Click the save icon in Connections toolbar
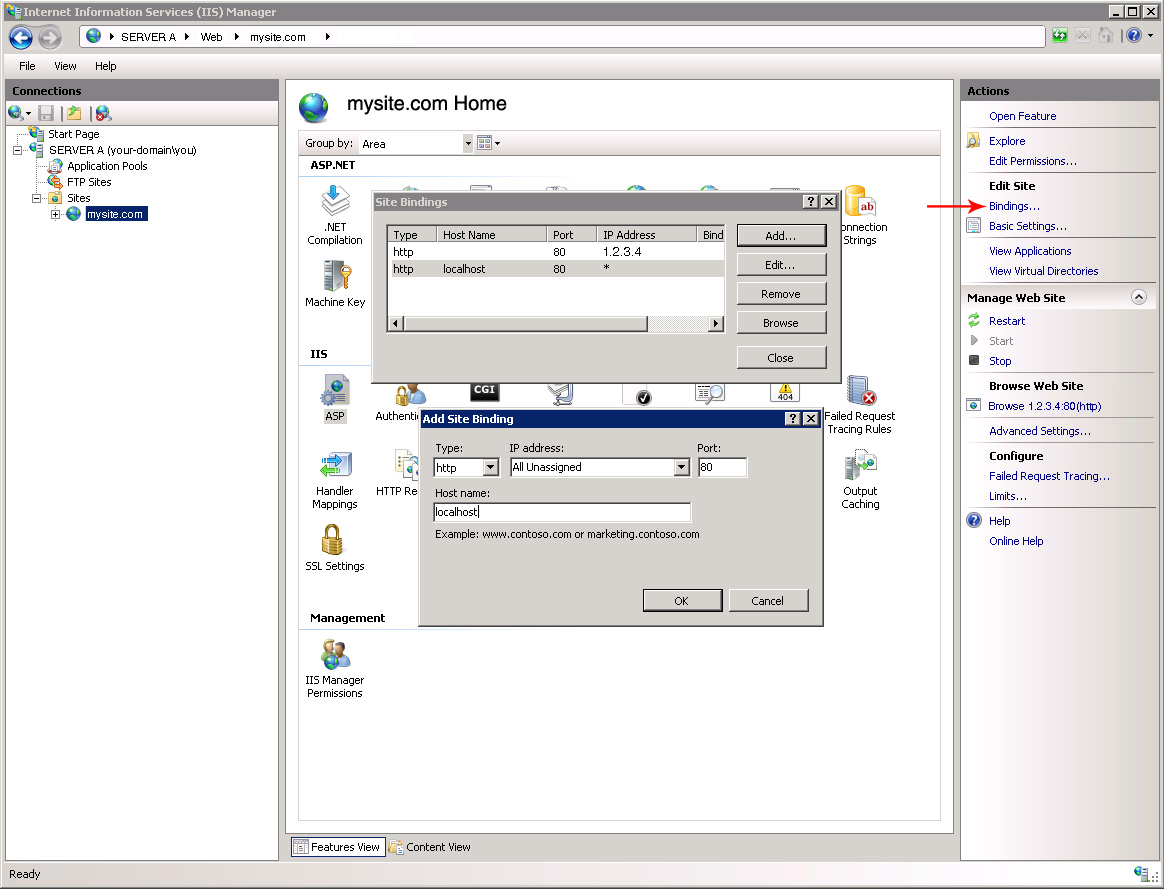 pos(46,113)
